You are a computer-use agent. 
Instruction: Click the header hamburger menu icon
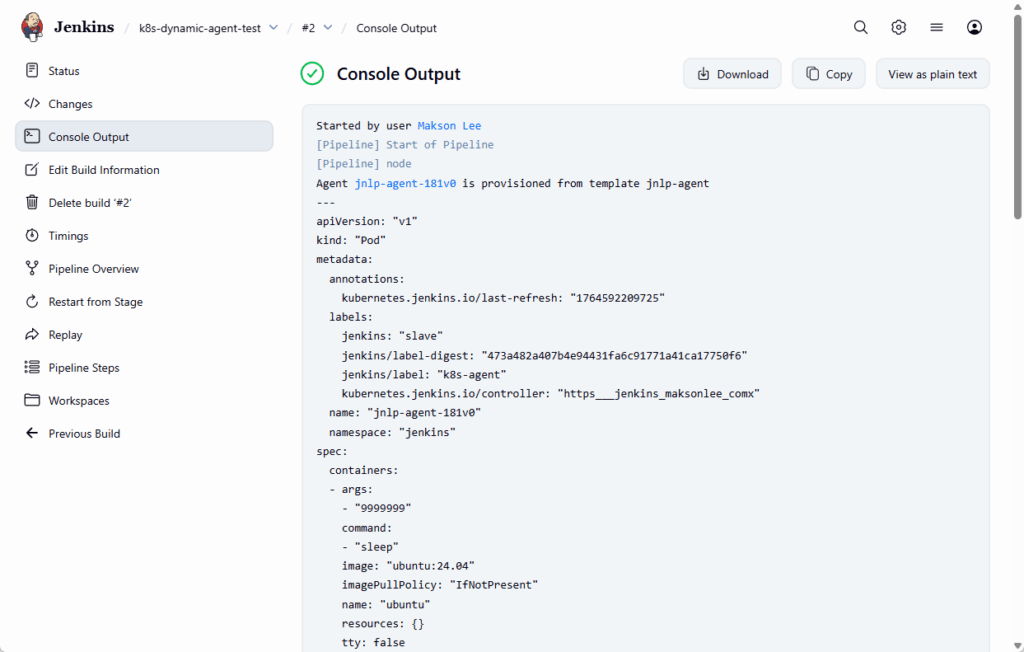(936, 28)
